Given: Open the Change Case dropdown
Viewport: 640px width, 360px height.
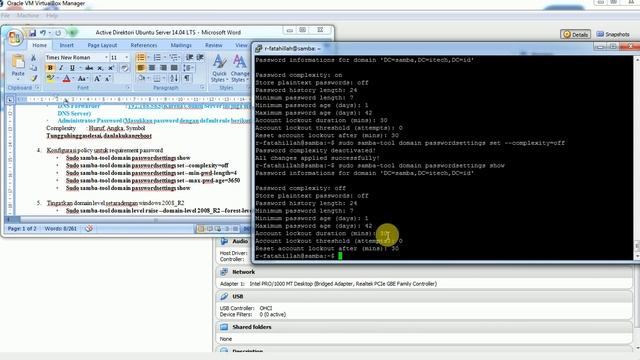Looking at the screenshot, I should (x=82, y=78).
